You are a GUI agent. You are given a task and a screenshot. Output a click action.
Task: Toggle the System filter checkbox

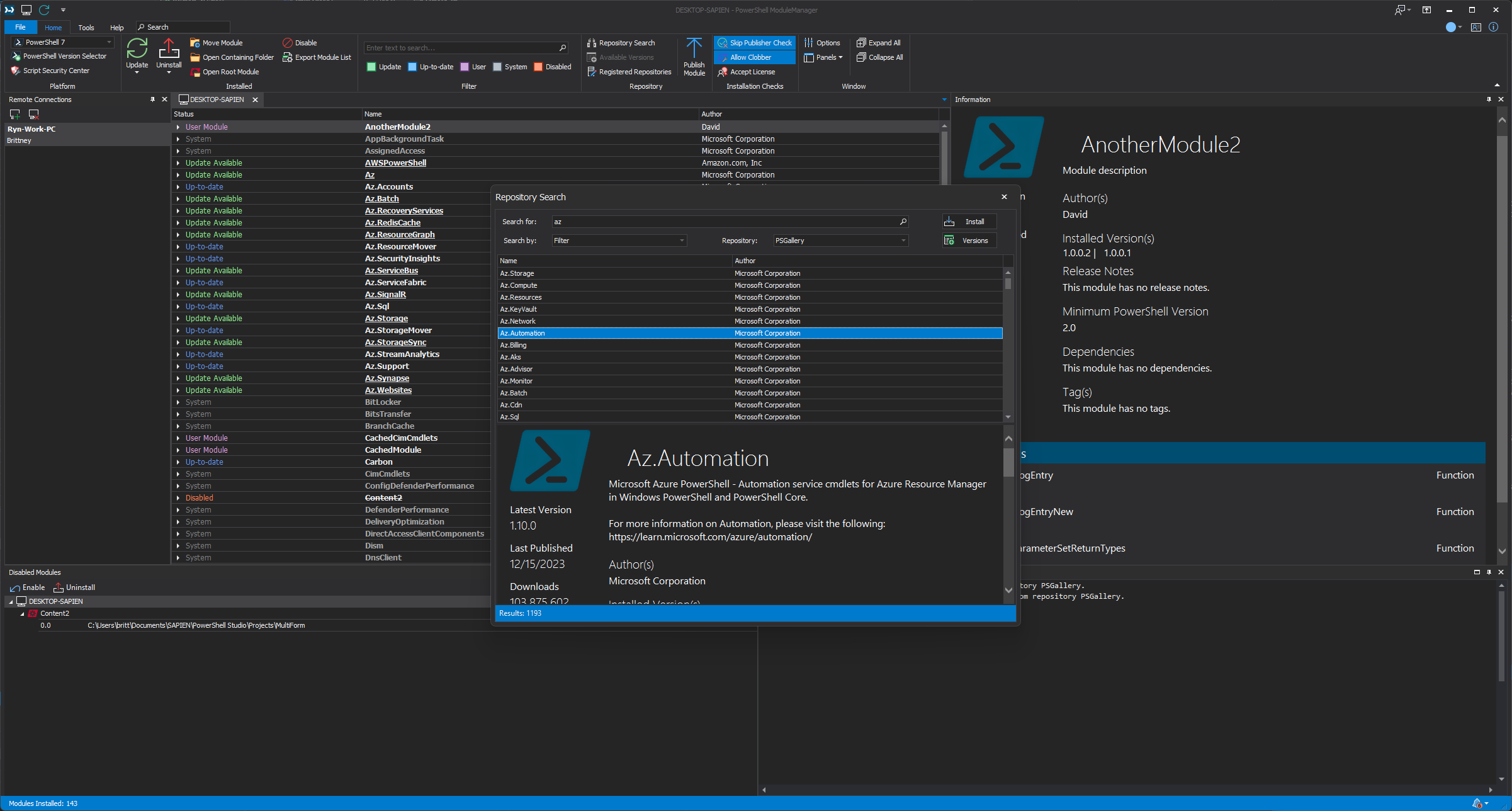(x=497, y=67)
